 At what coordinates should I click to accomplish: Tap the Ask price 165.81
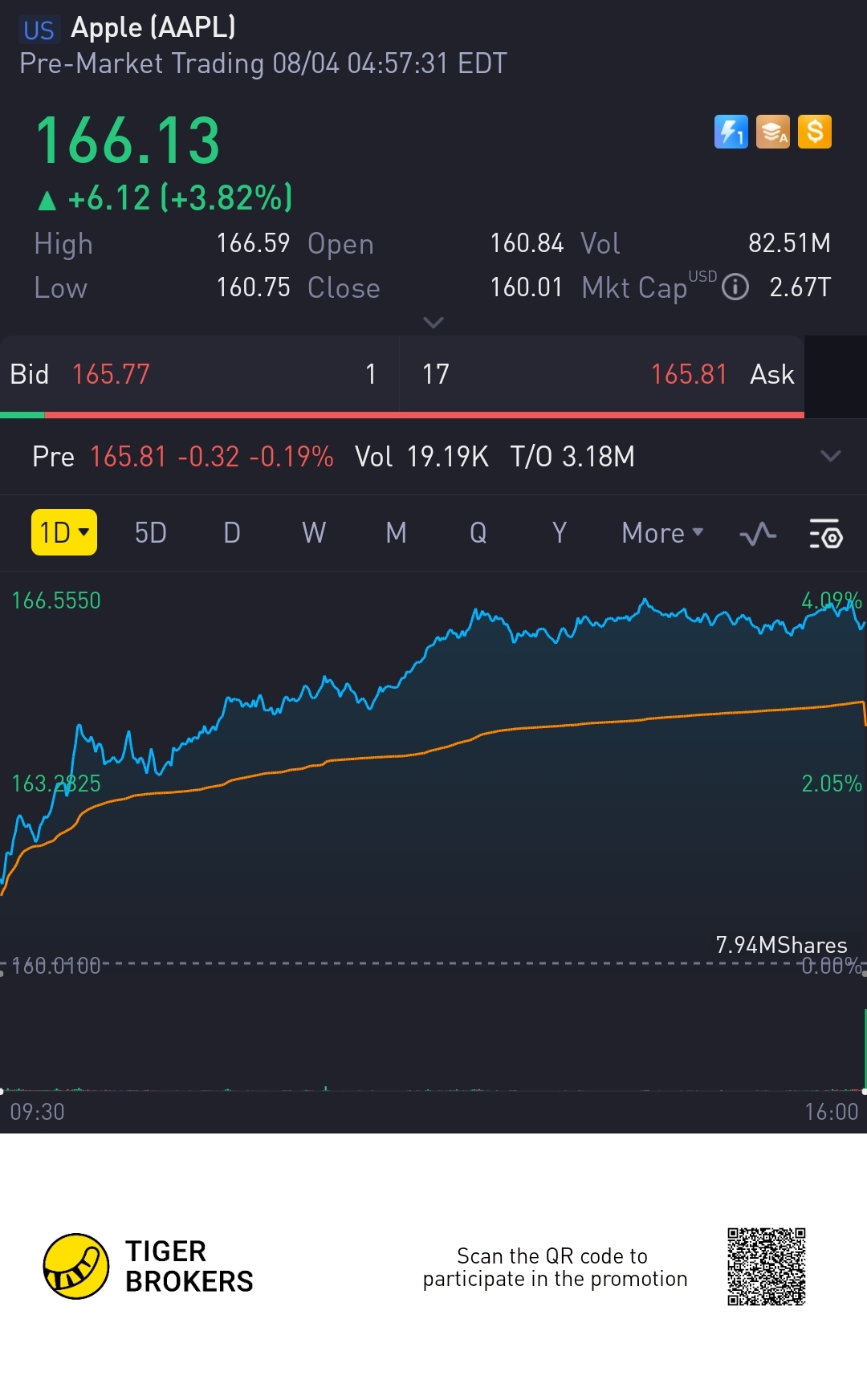point(689,374)
